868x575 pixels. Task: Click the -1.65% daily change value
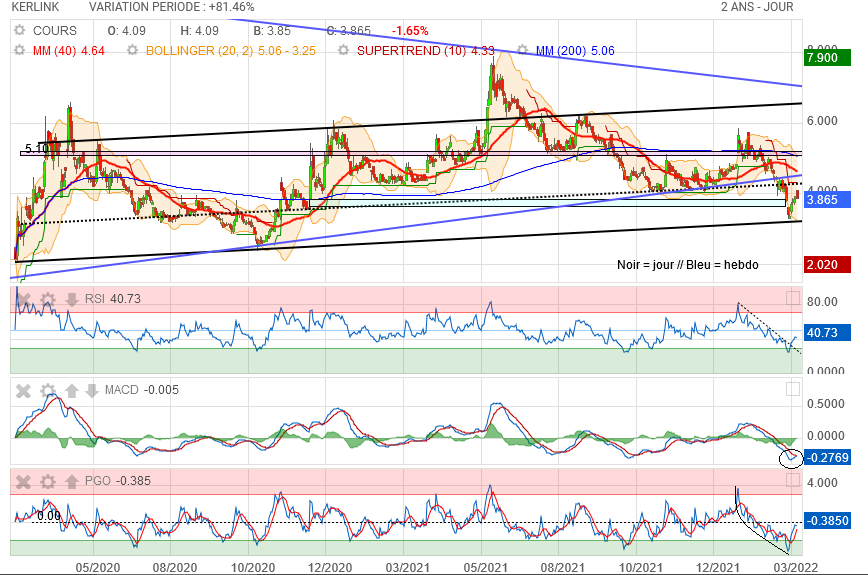click(x=410, y=30)
